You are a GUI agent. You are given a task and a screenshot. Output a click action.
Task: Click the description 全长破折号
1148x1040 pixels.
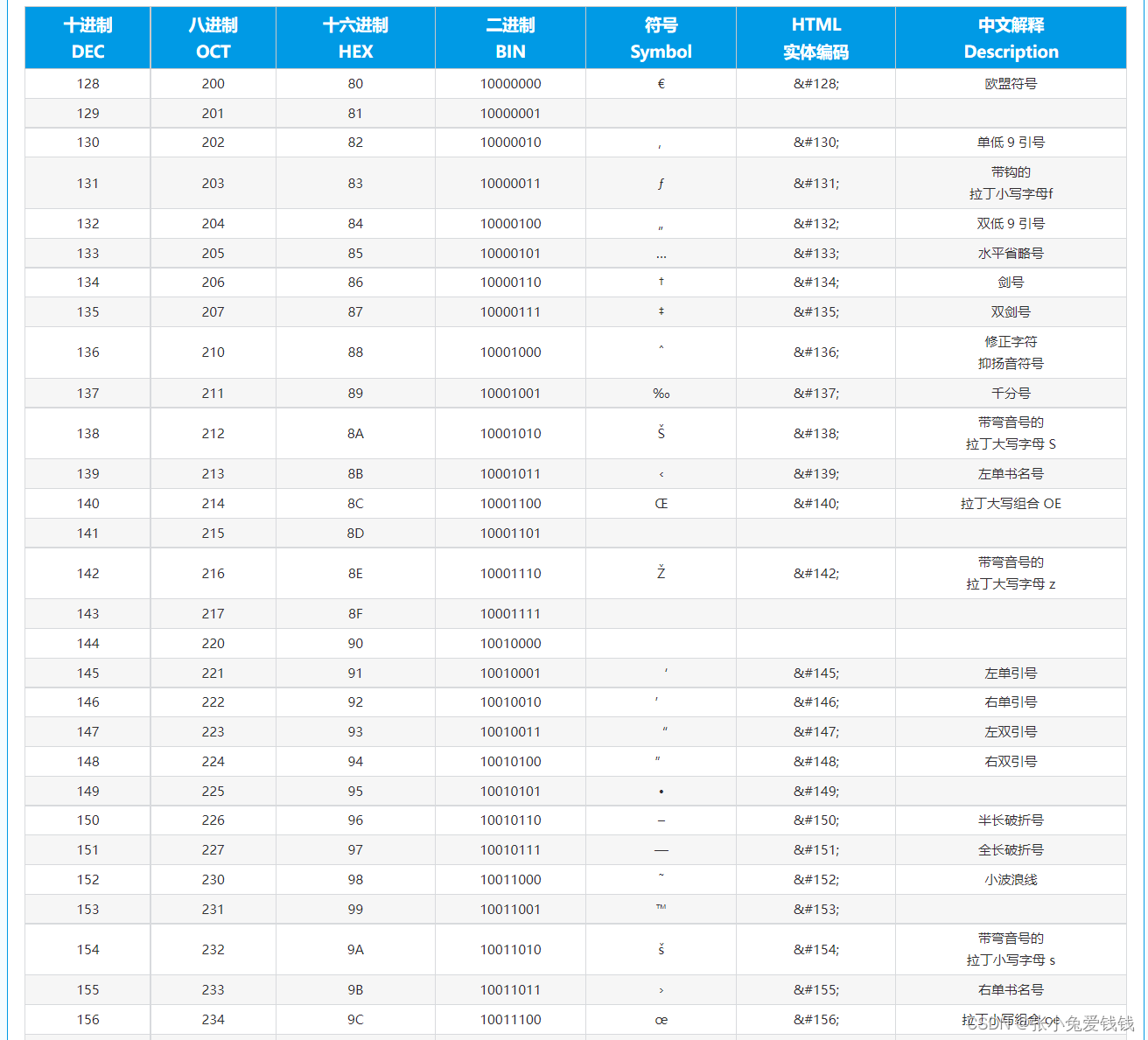tap(1011, 850)
